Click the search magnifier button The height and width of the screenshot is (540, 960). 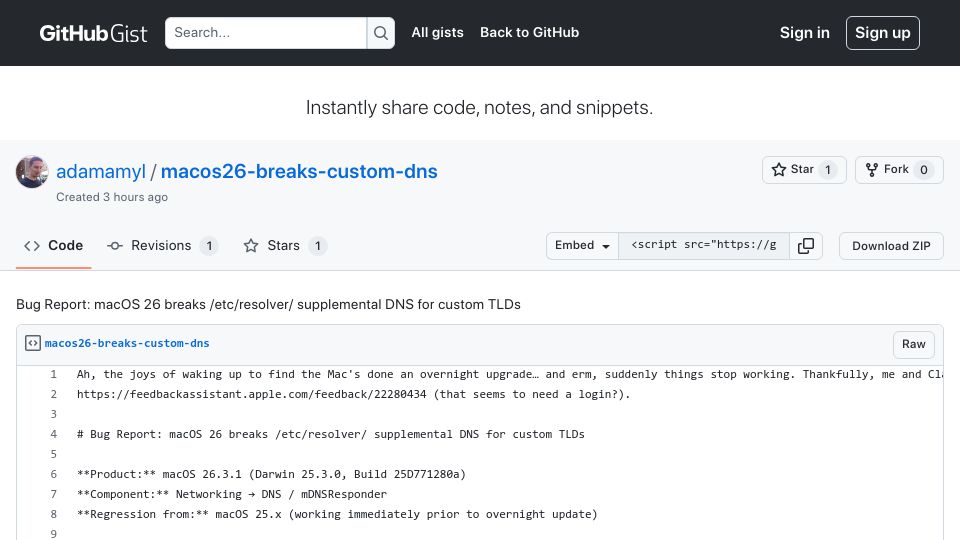point(381,33)
